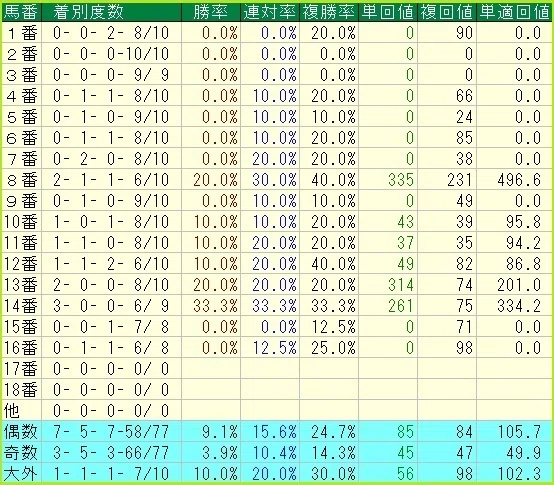554x485 pixels.
Task: Click 単回値 43 in 10番 row
Action: coord(405,222)
